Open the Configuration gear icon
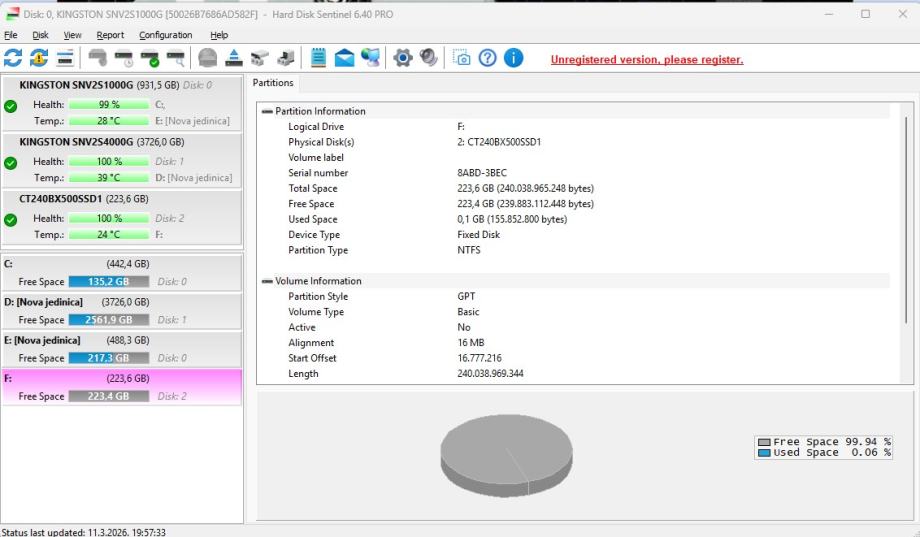This screenshot has width=920, height=537. point(403,58)
